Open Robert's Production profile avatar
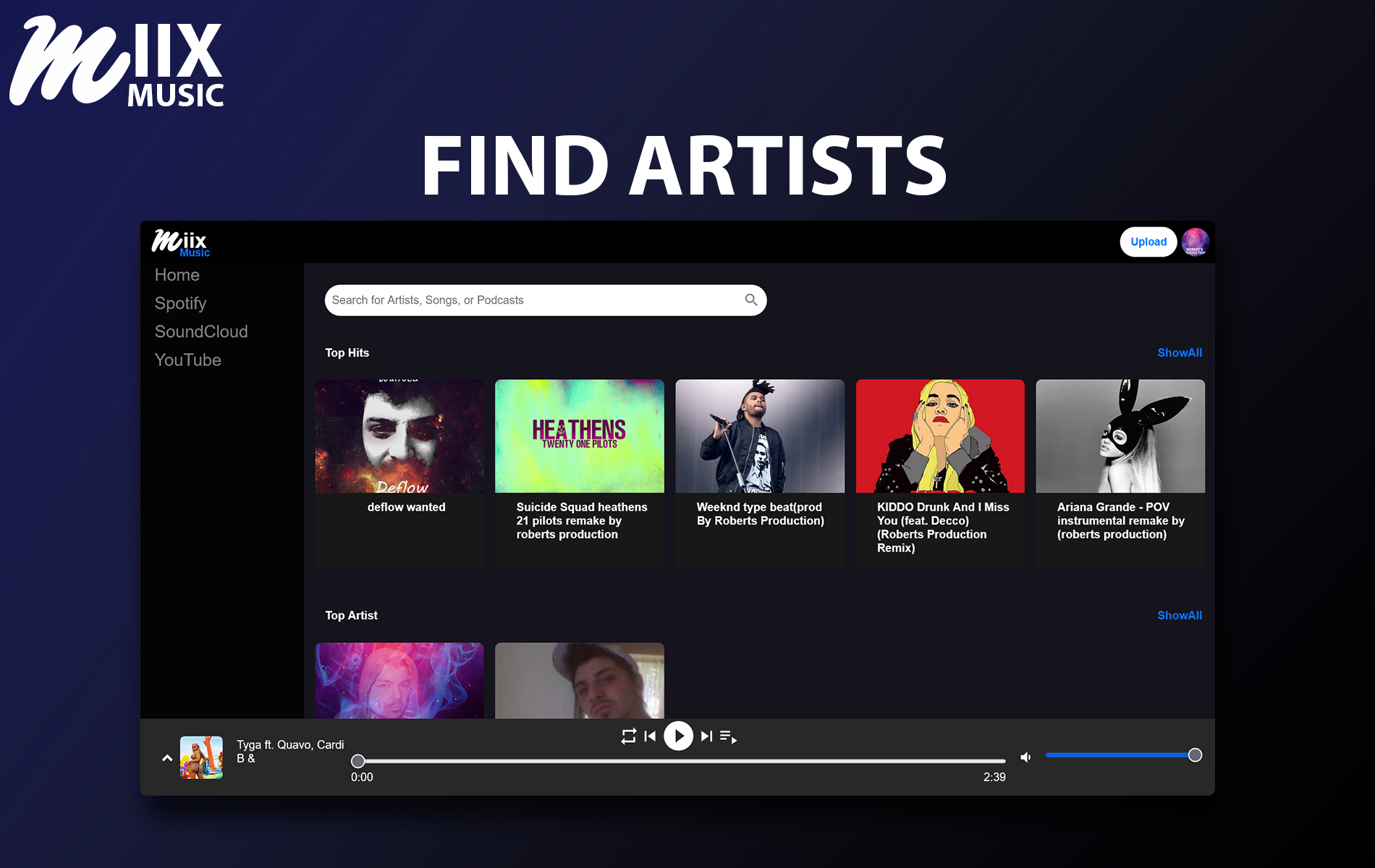 coord(1196,242)
